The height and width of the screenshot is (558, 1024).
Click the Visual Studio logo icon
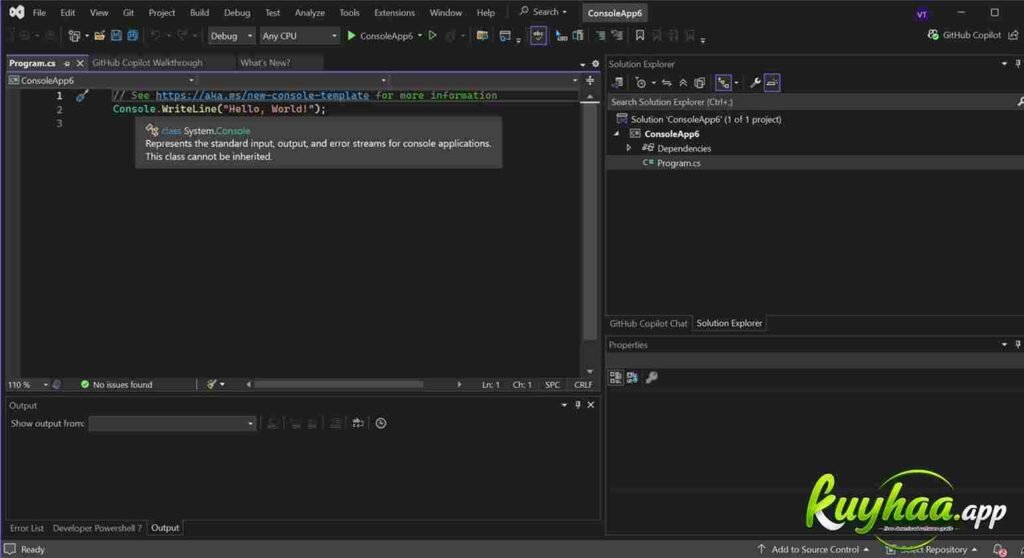point(17,12)
